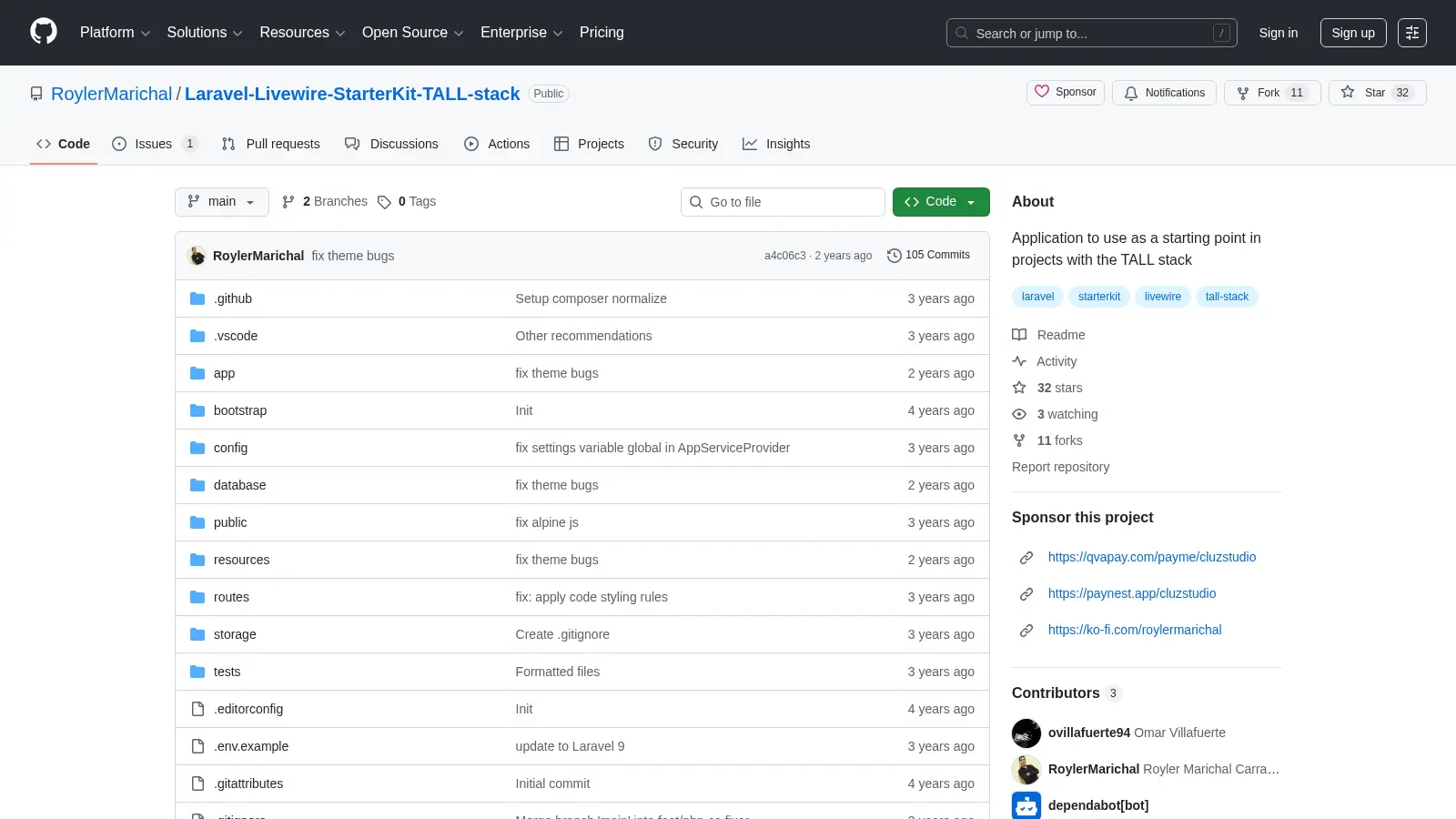Open the Projects tab
This screenshot has width=1456, height=819.
[590, 144]
